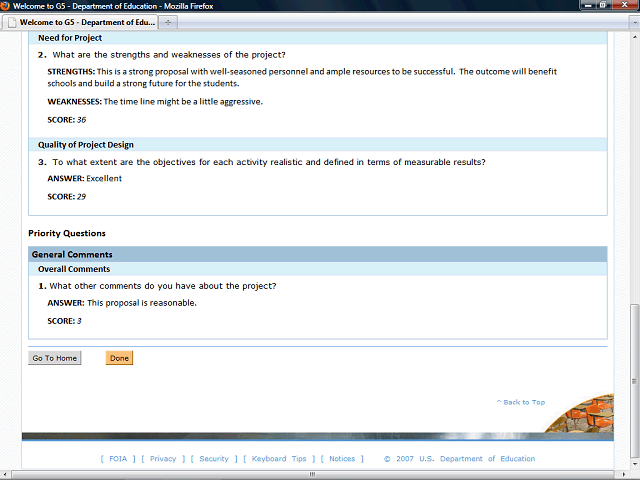Click the horizontal scrollbar right arrow

pyautogui.click(x=624, y=475)
